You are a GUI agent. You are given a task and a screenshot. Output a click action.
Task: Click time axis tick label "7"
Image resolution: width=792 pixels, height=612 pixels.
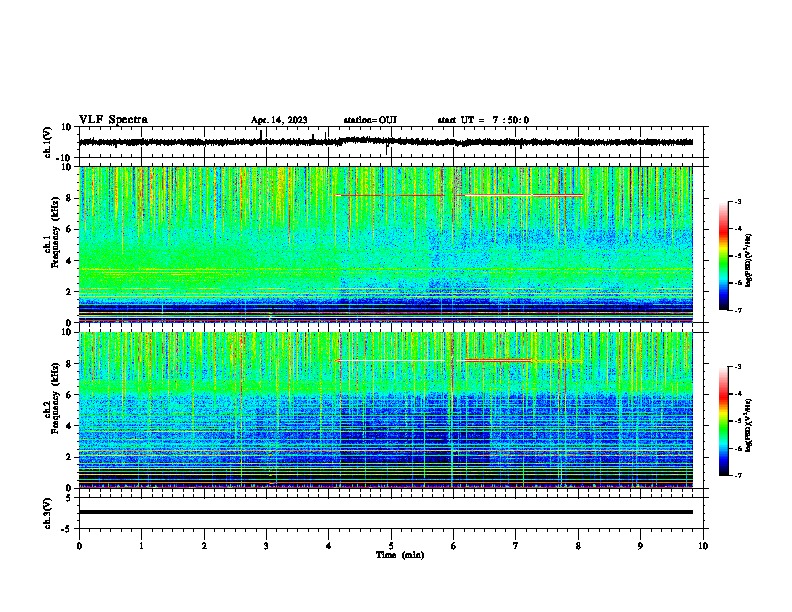(x=516, y=546)
